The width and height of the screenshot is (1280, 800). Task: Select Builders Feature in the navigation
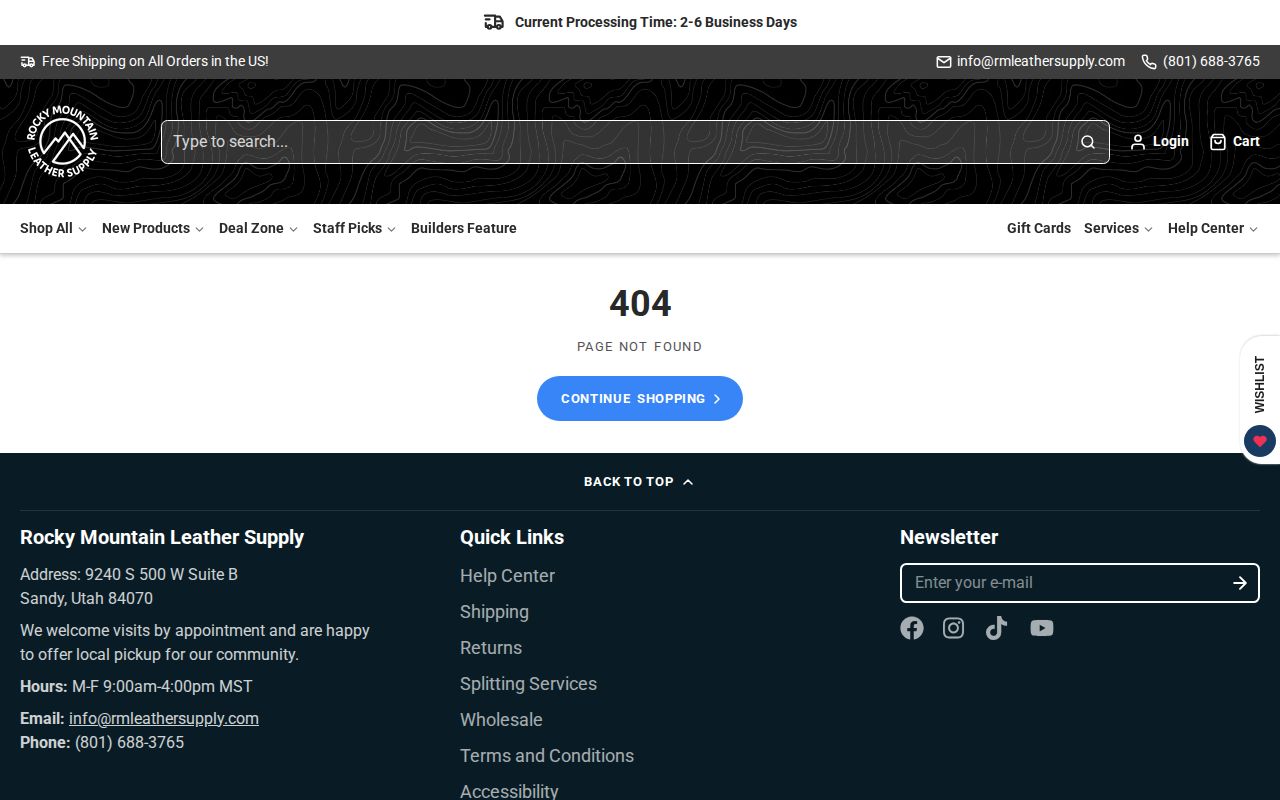coord(463,228)
